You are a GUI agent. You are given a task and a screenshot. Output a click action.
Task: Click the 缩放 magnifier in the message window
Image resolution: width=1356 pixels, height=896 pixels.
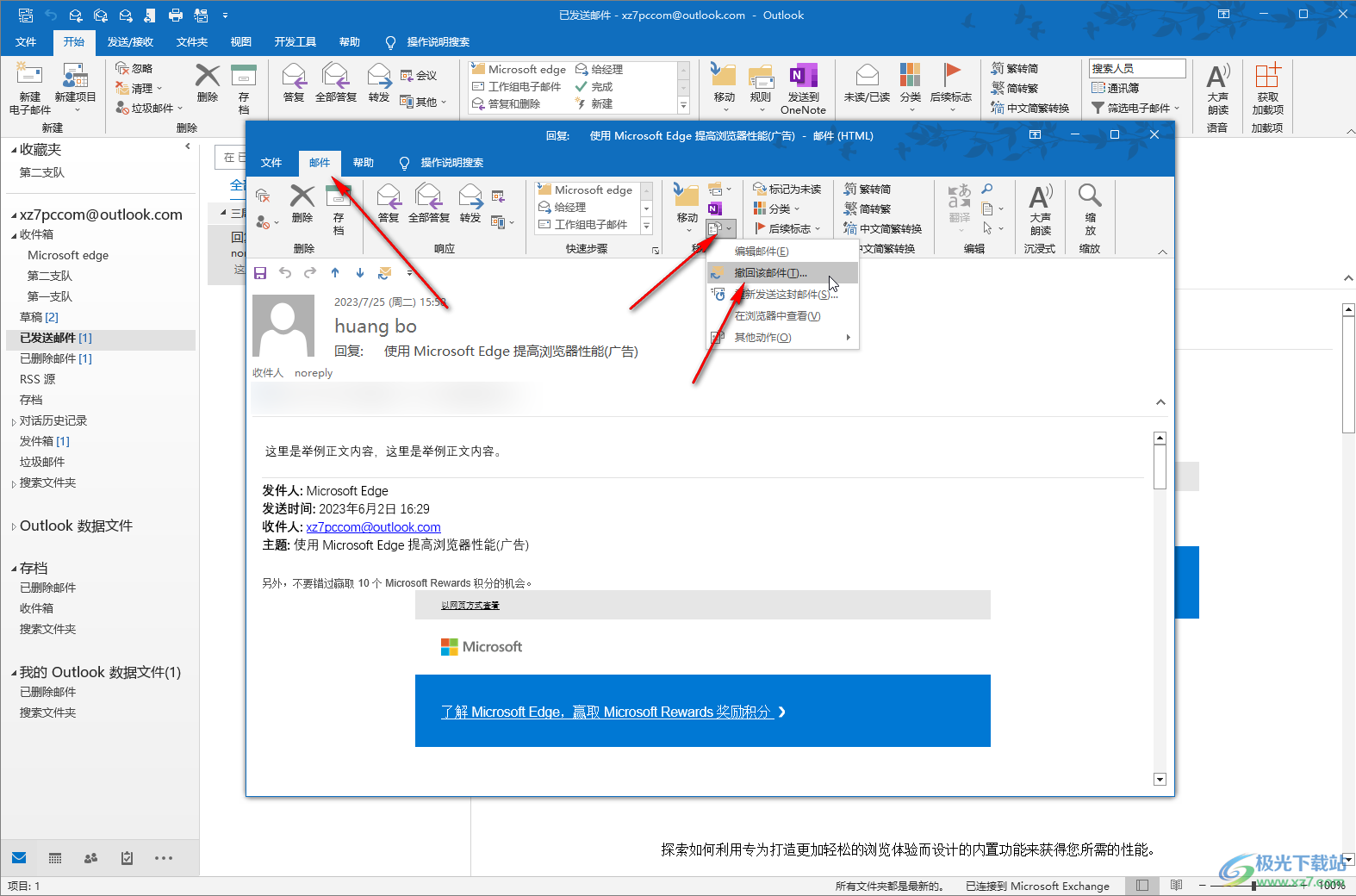click(1090, 210)
